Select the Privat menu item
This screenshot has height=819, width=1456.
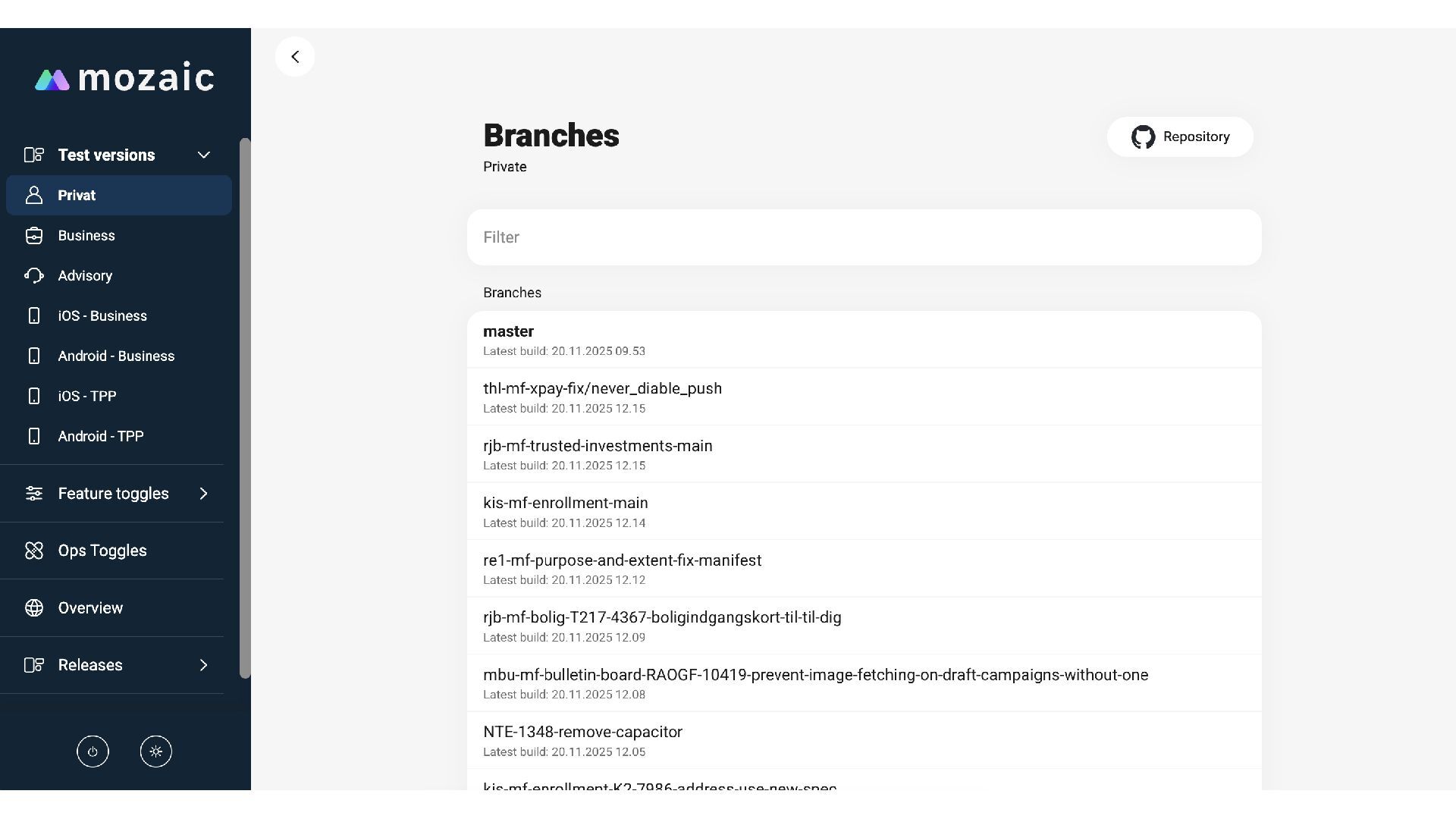(x=119, y=196)
